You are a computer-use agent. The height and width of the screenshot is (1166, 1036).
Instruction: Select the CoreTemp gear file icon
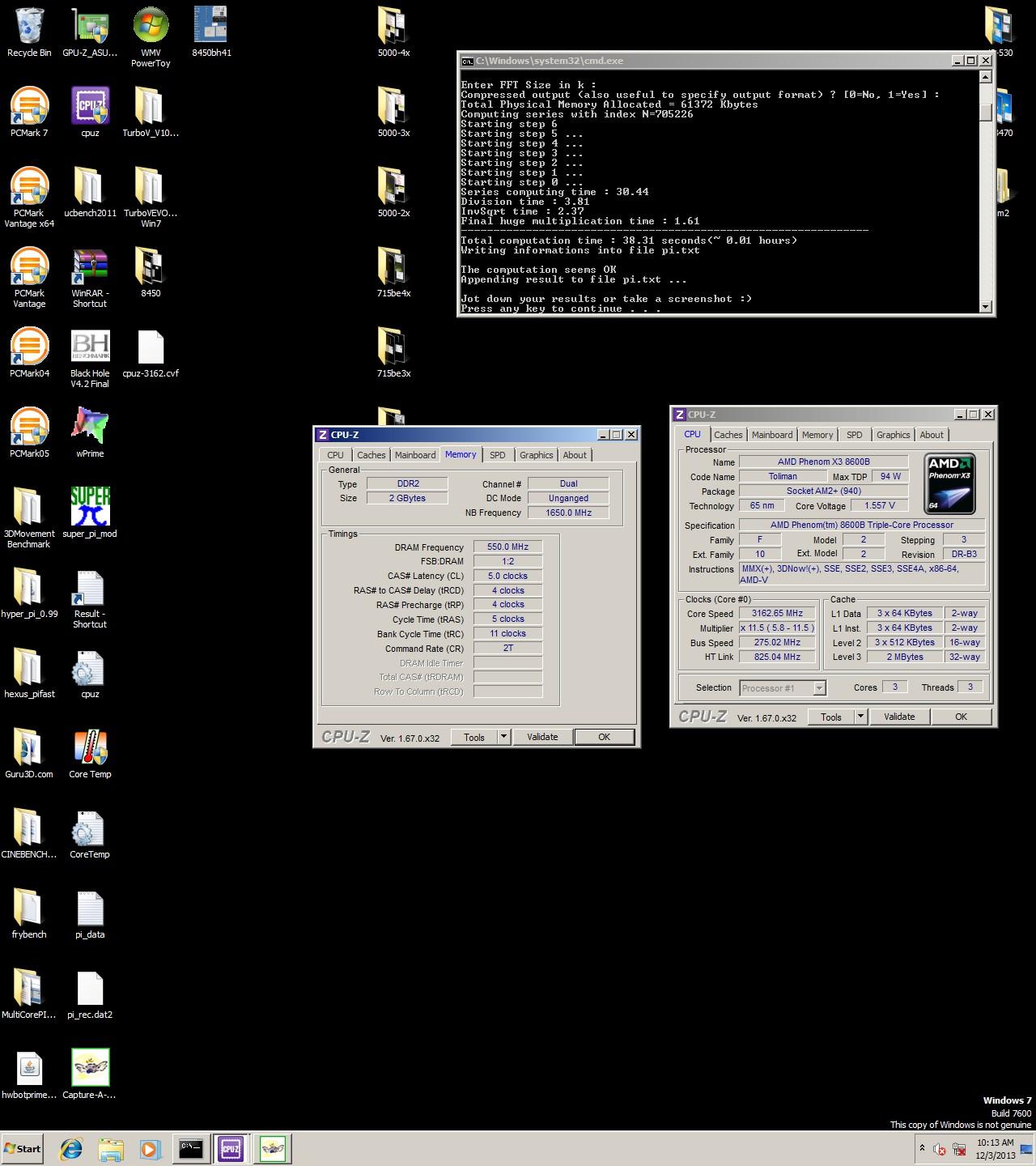tap(90, 834)
